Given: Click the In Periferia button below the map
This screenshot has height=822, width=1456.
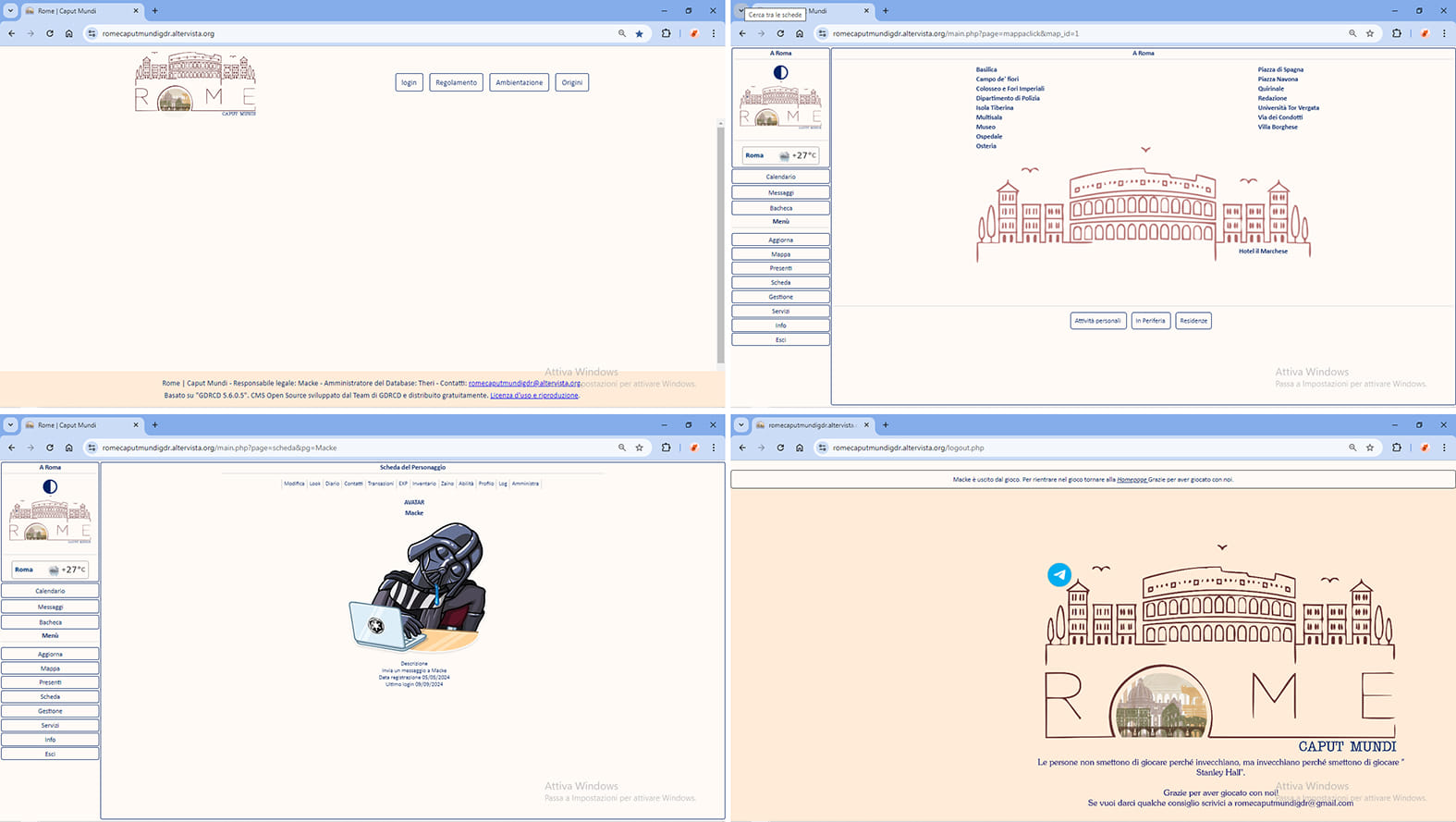Looking at the screenshot, I should [1151, 321].
